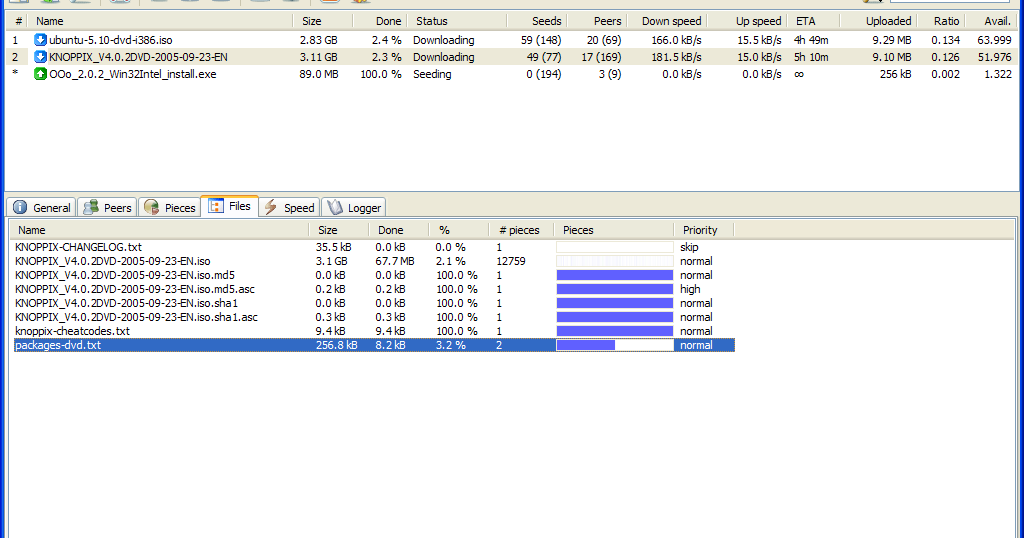This screenshot has width=1024, height=538.
Task: Select the Files tab
Action: 229,206
